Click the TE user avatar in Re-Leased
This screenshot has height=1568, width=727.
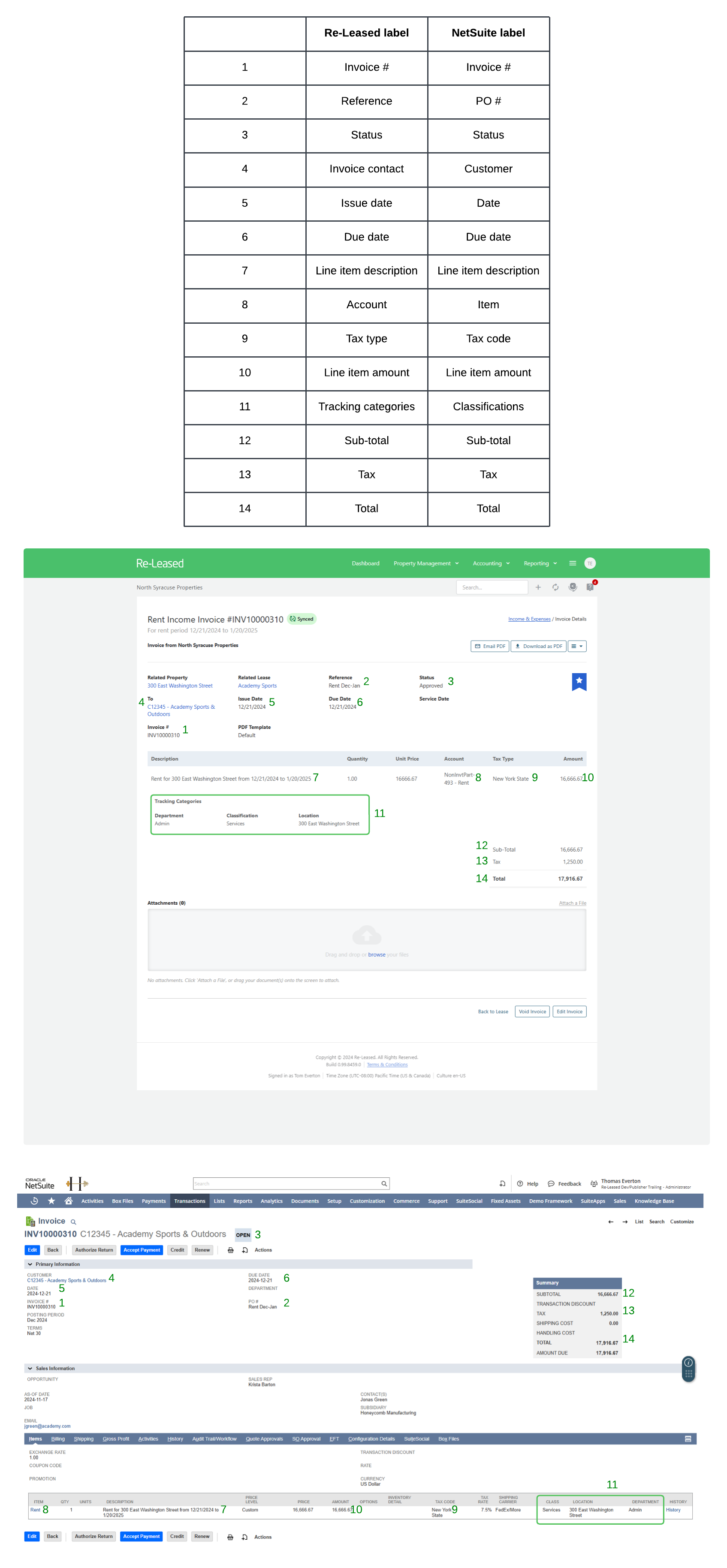(589, 563)
